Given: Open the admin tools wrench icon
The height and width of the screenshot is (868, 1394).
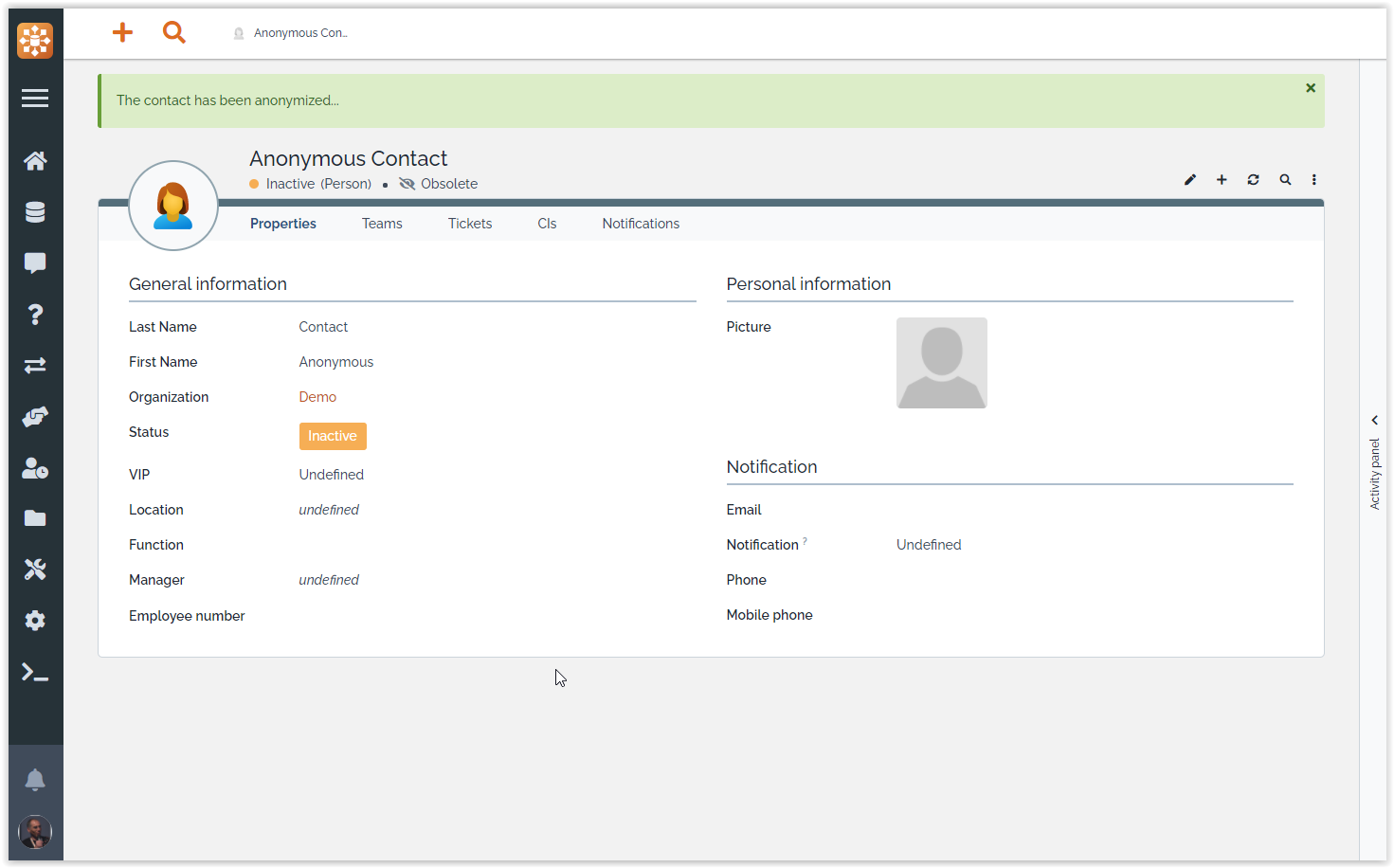Looking at the screenshot, I should pyautogui.click(x=35, y=569).
